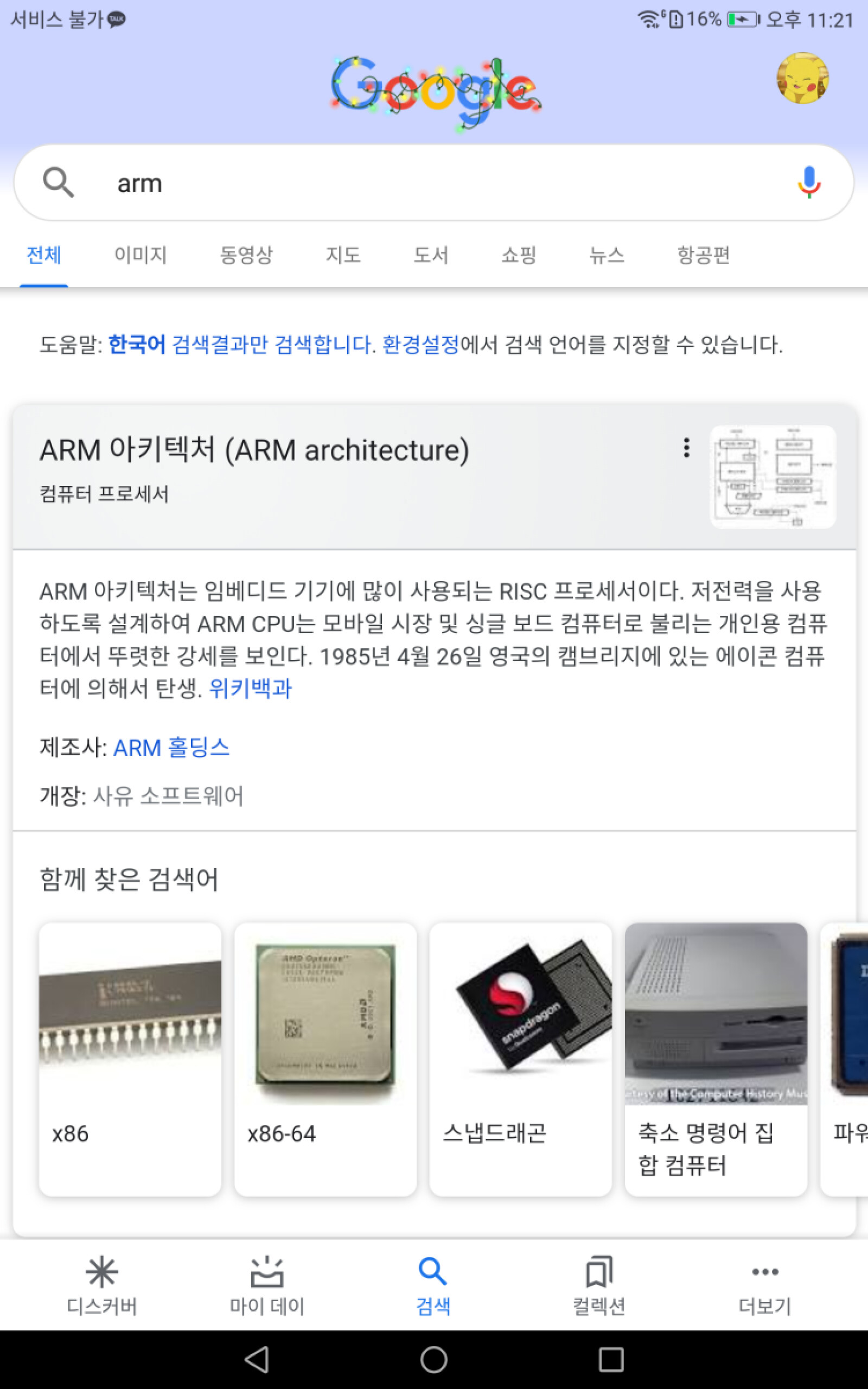Switch to the 이미지 tab
868x1389 pixels.
pyautogui.click(x=141, y=254)
